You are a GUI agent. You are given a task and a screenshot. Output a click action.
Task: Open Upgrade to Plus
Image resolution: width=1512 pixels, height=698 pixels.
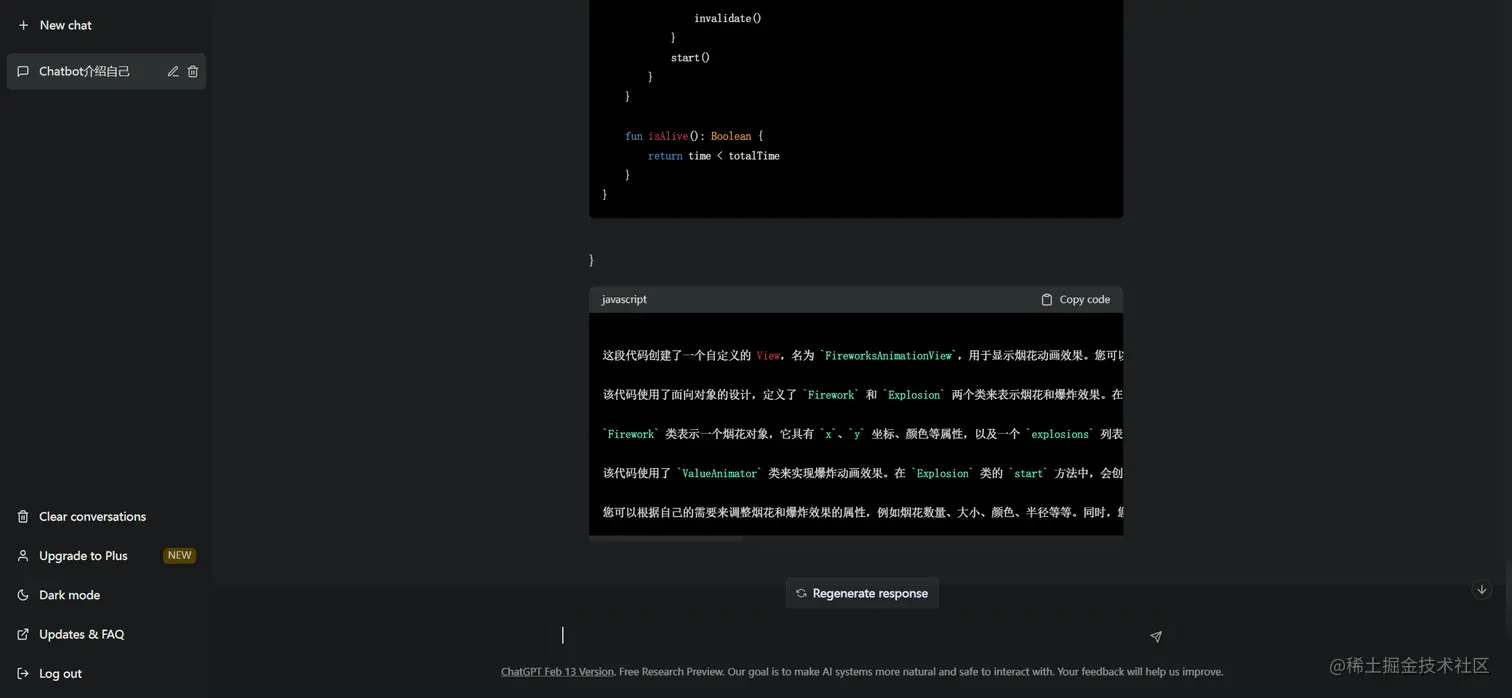pos(105,555)
